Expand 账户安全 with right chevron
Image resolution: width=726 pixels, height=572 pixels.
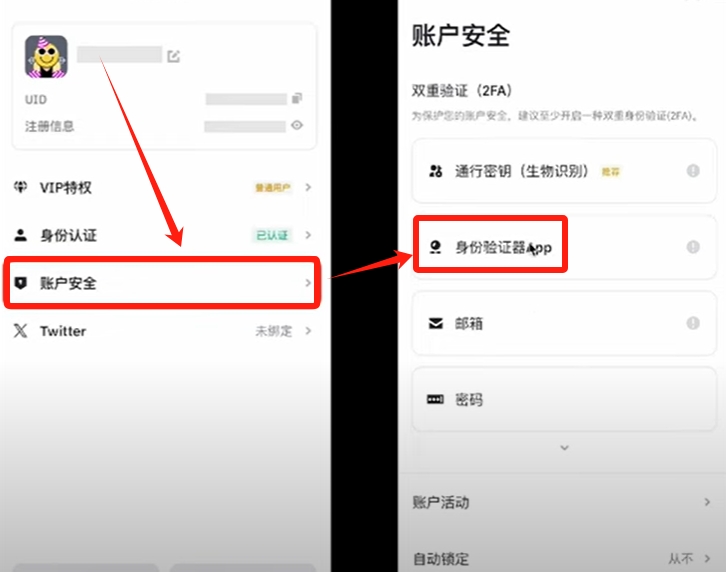[307, 283]
